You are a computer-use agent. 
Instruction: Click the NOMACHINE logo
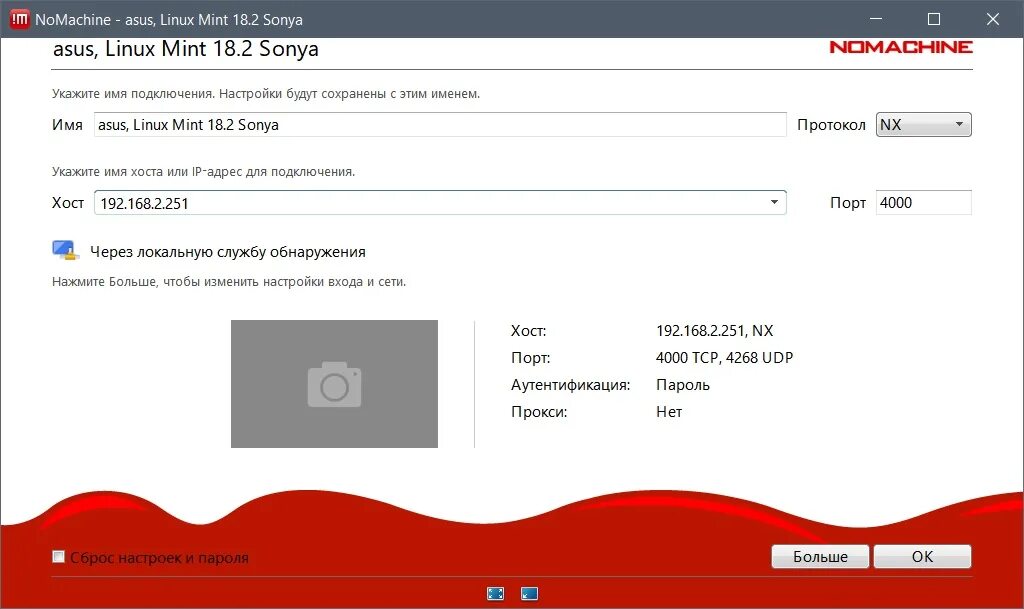pos(901,47)
